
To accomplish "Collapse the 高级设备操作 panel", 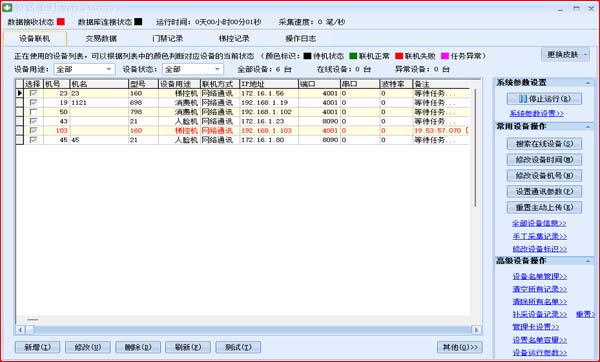I will [x=588, y=261].
